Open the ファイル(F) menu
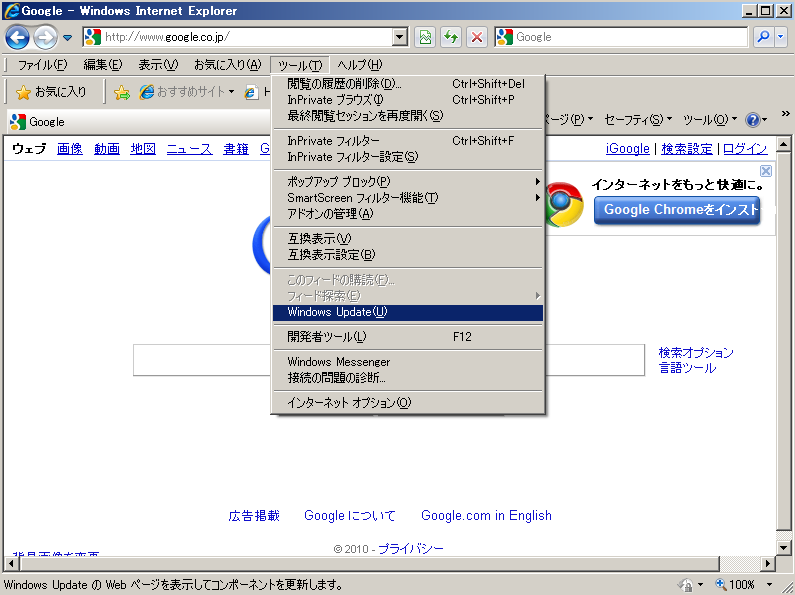This screenshot has height=595, width=795. pyautogui.click(x=42, y=65)
